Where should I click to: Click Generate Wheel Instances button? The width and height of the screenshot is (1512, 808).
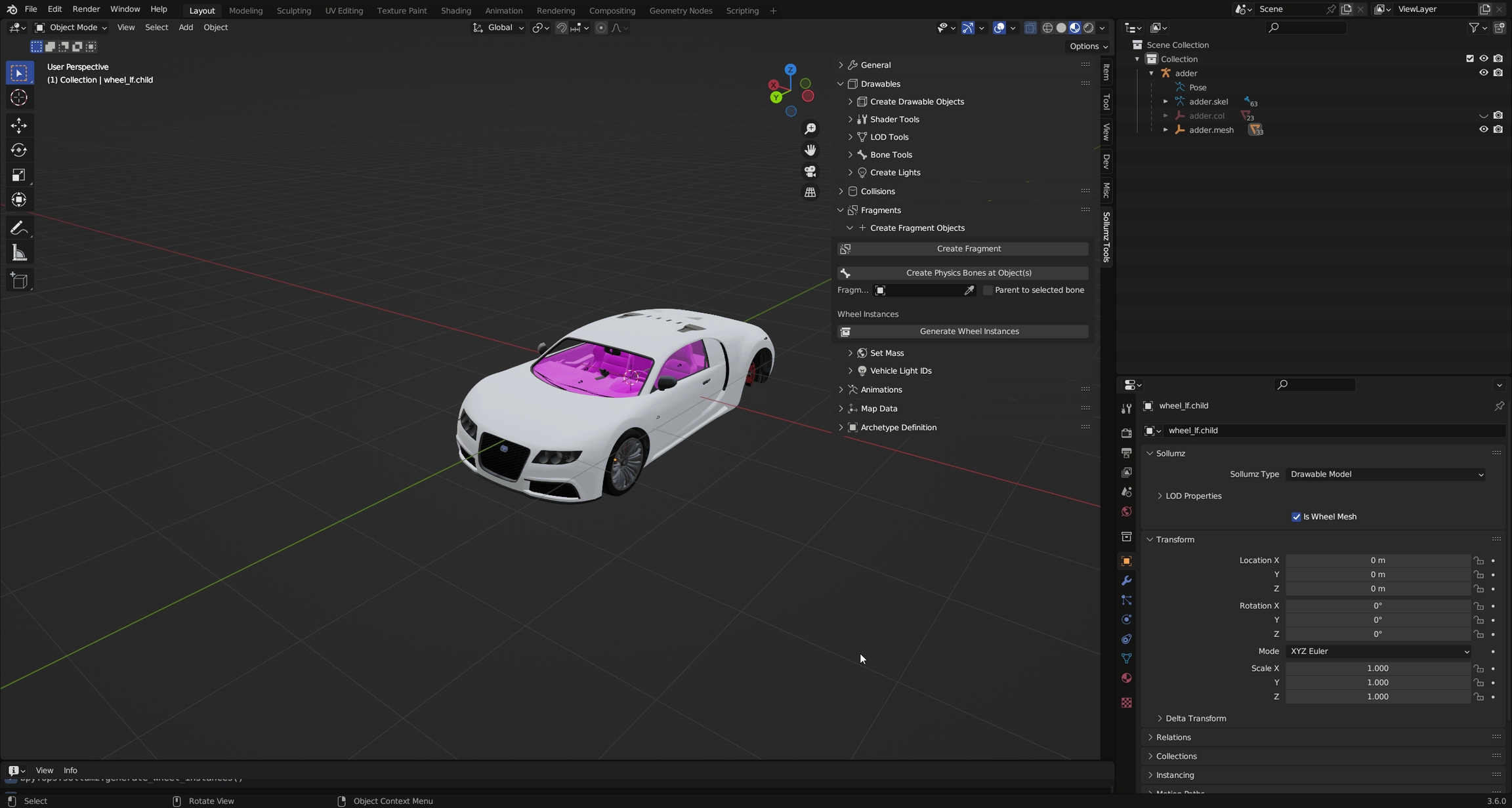(x=968, y=332)
